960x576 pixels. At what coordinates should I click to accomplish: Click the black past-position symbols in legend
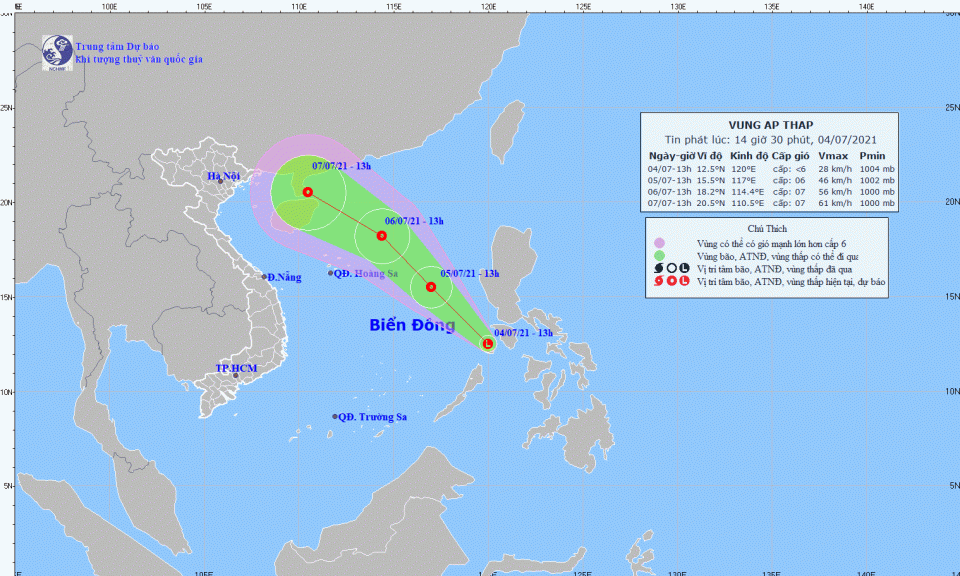670,268
